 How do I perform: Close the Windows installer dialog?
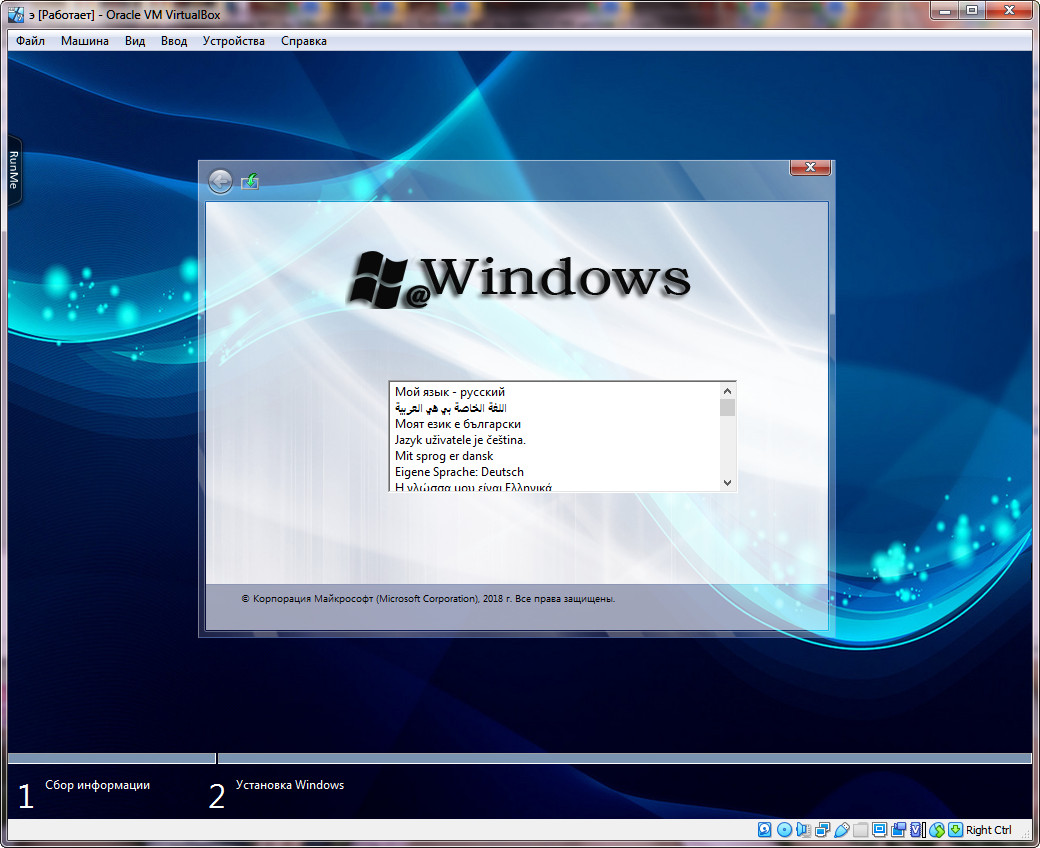(x=810, y=167)
